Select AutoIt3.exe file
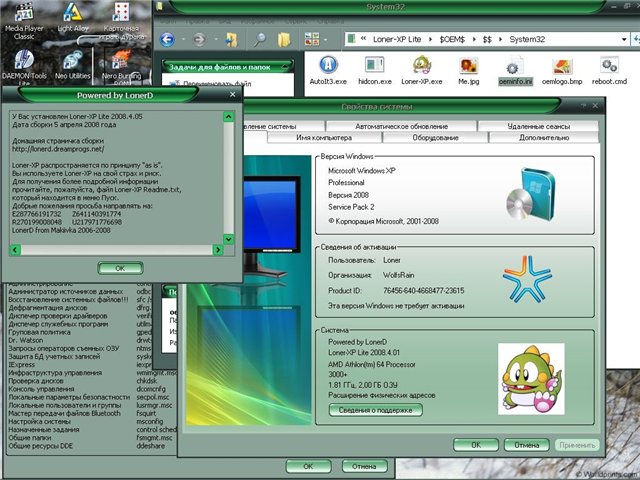Image resolution: width=640 pixels, height=480 pixels. tap(328, 71)
